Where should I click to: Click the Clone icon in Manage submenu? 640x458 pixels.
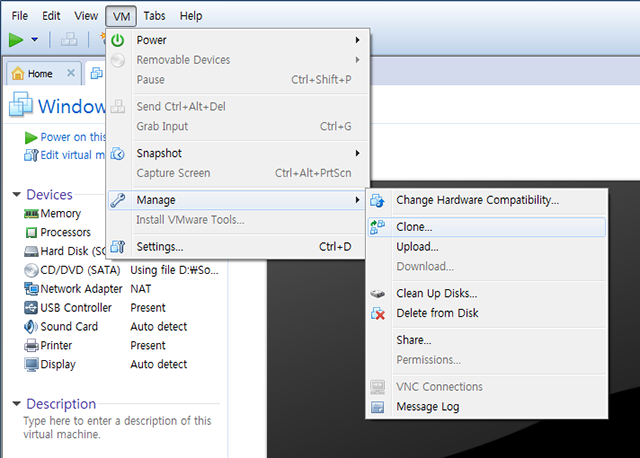(377, 227)
